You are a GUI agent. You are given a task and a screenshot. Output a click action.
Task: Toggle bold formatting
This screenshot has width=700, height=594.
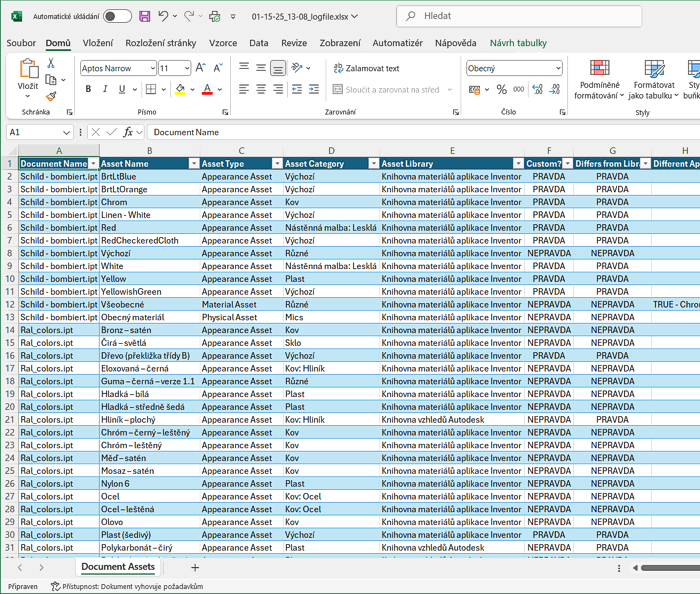88,89
